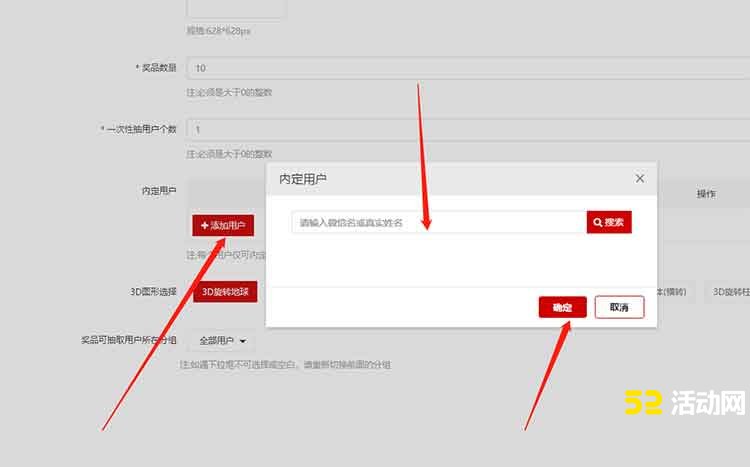Close the 内定用户 dialog with X
The height and width of the screenshot is (467, 750).
coord(640,178)
